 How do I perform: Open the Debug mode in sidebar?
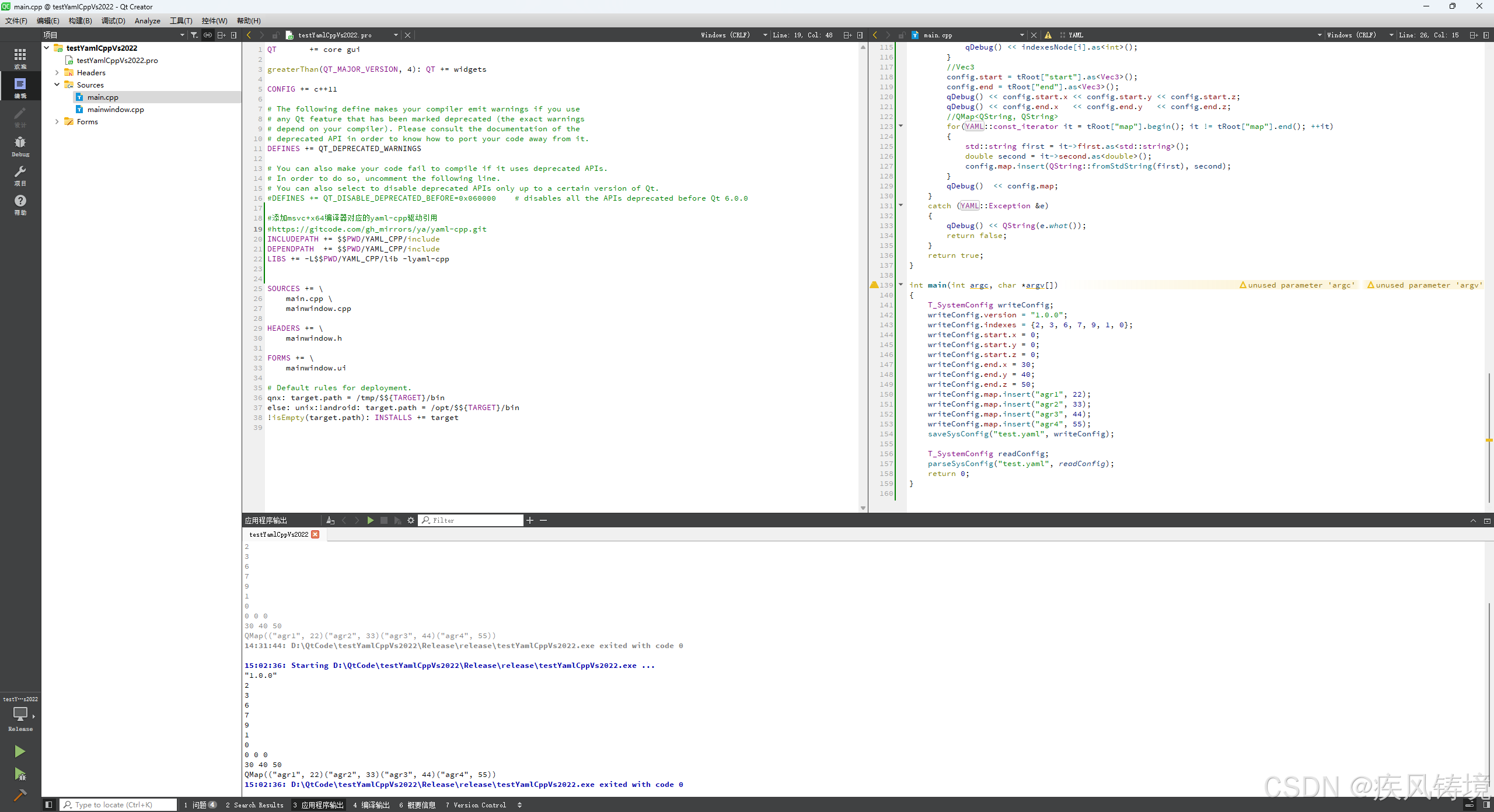(x=20, y=145)
